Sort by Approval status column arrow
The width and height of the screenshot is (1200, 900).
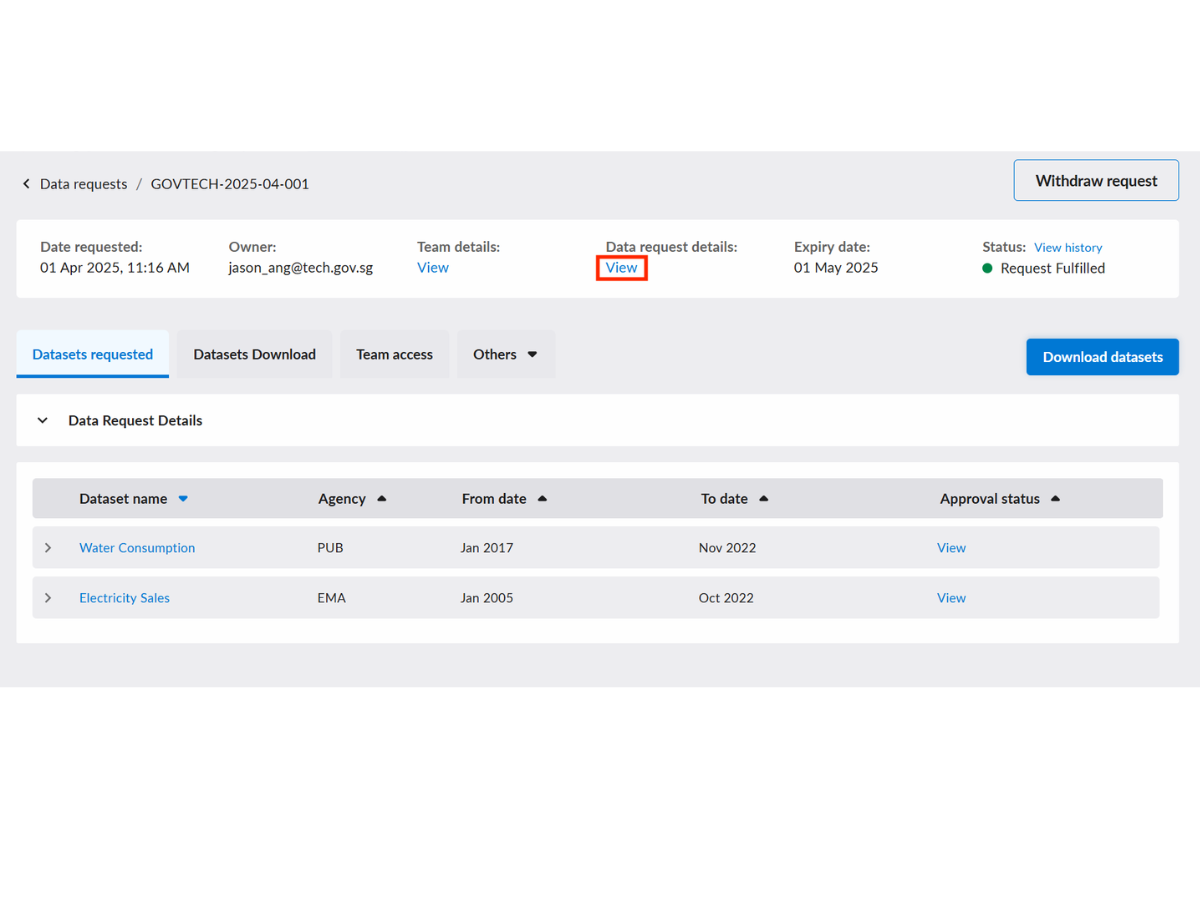click(x=1056, y=499)
